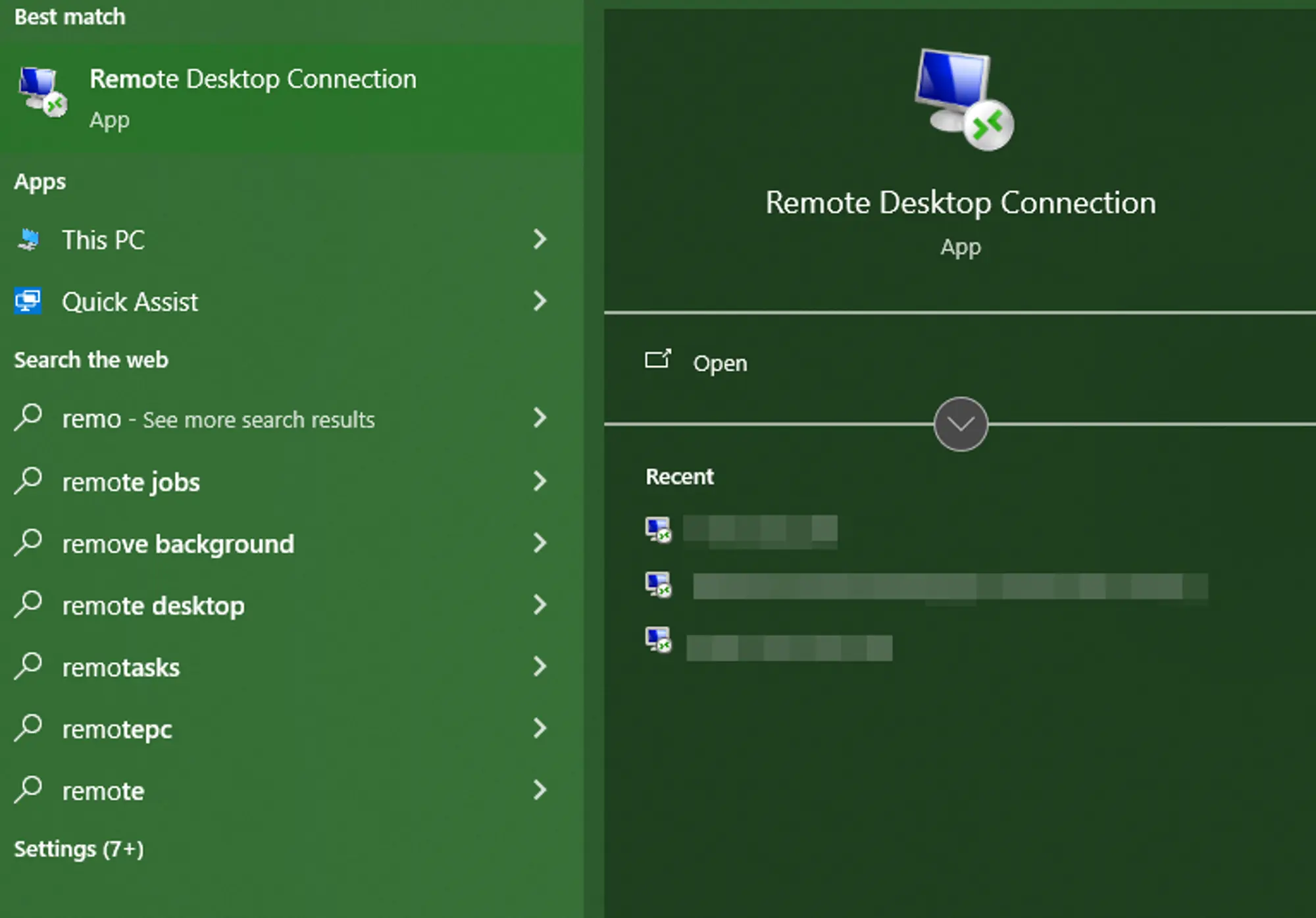
Task: Click the second Recent connection icon
Action: coord(659,584)
